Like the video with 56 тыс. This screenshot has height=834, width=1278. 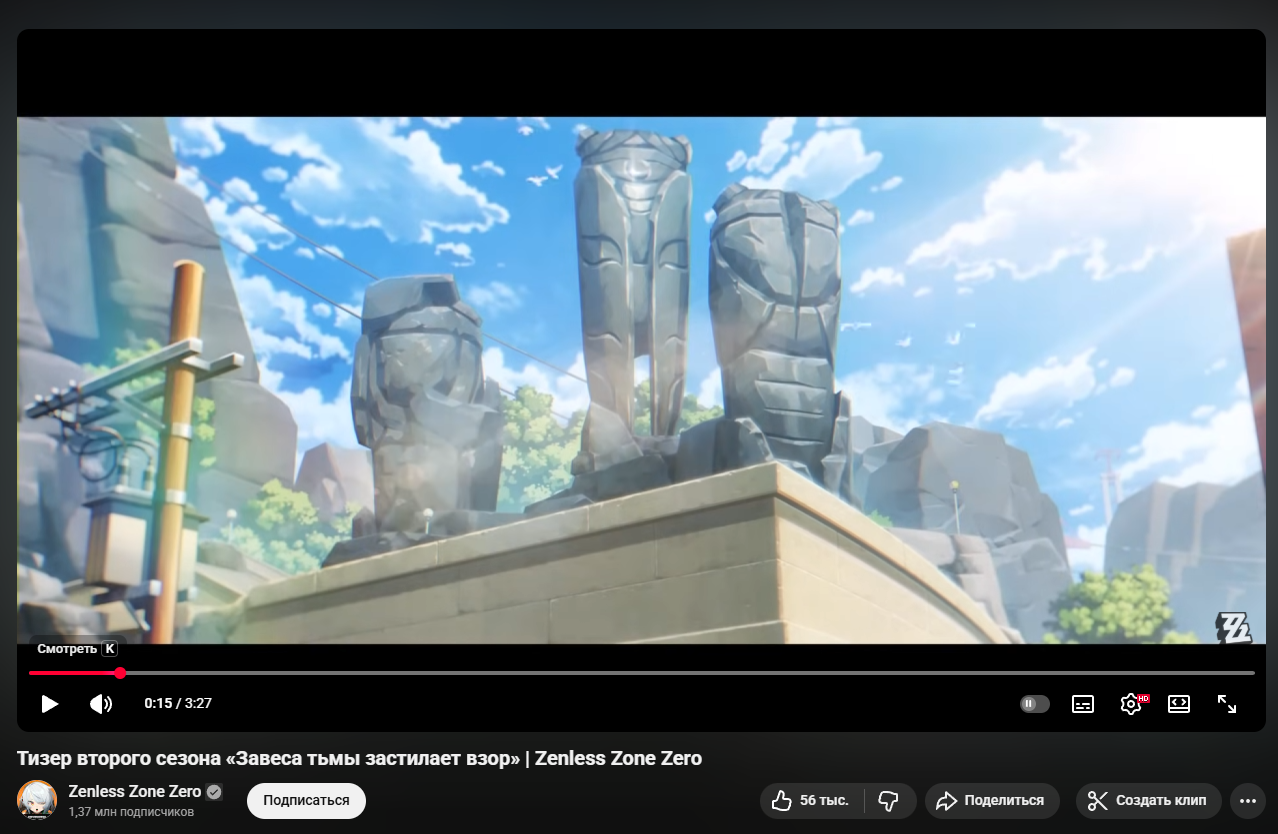pyautogui.click(x=813, y=801)
